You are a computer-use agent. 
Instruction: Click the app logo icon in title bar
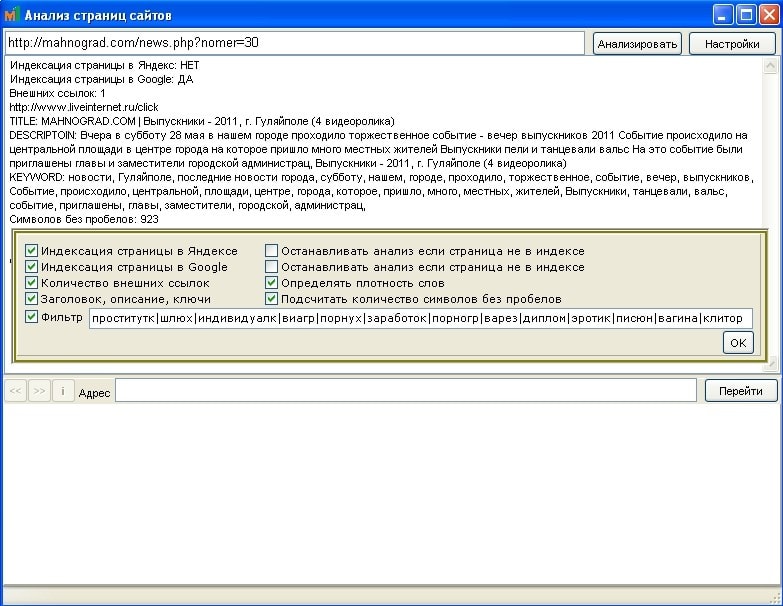[x=11, y=15]
